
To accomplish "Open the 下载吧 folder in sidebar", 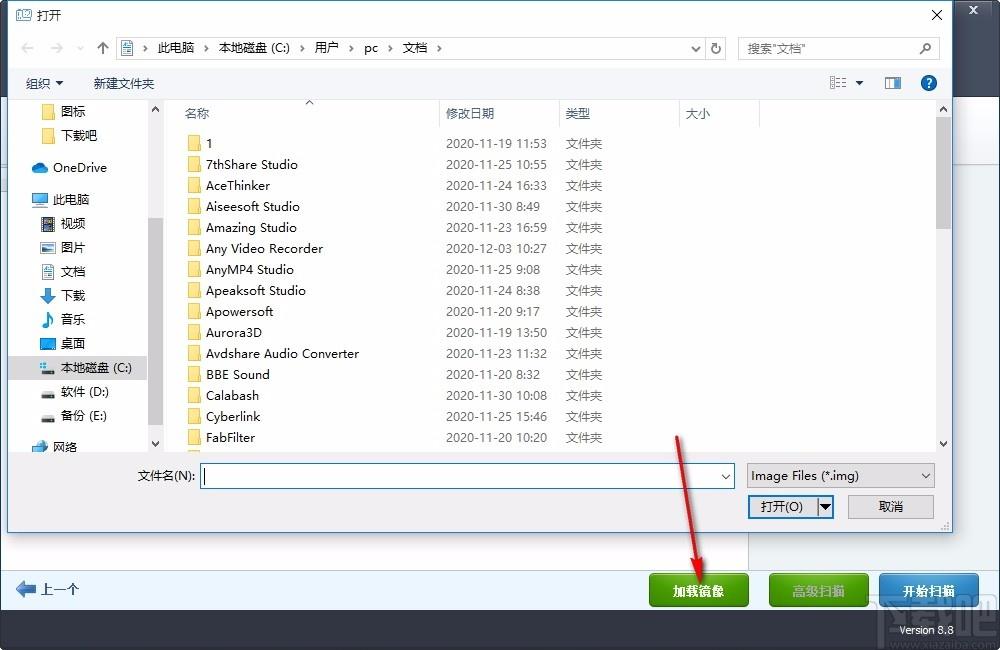I will click(69, 135).
